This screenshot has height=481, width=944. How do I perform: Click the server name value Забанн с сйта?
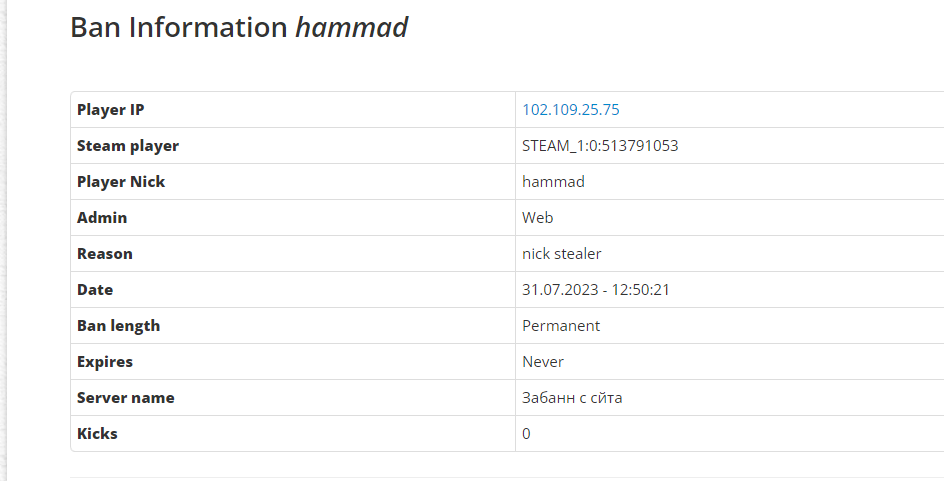point(572,398)
